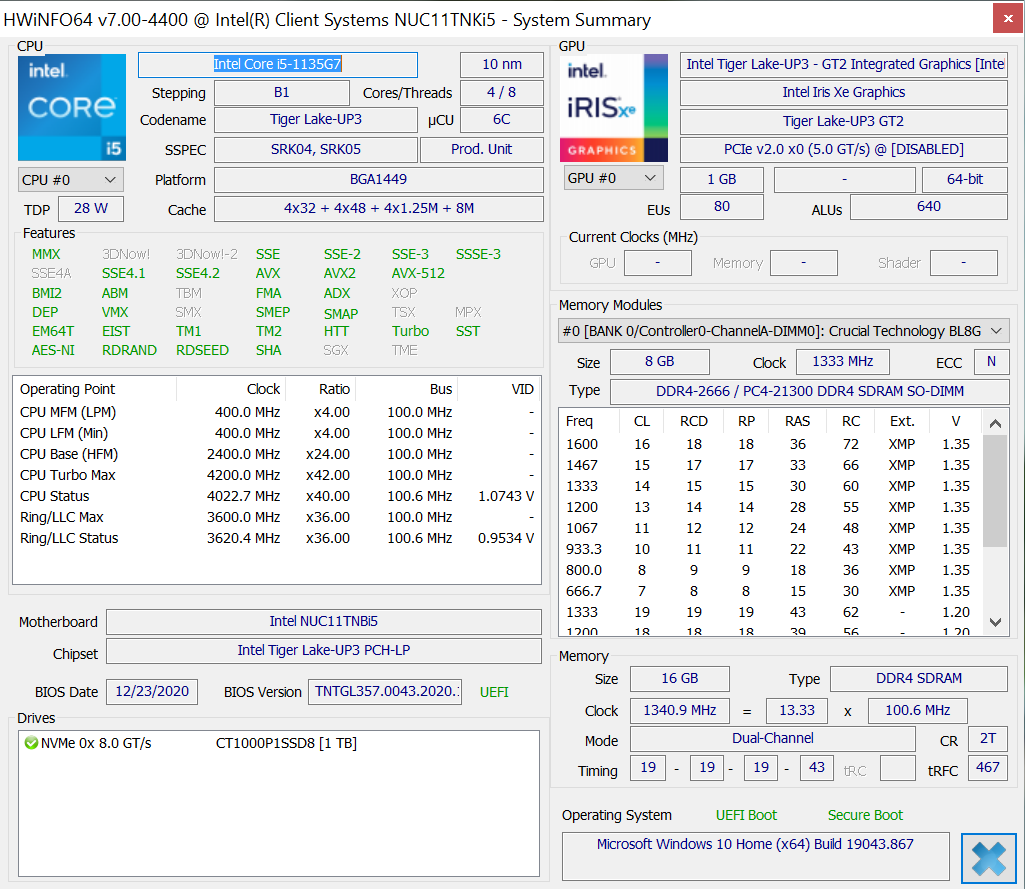1025x889 pixels.
Task: Click the Intel Core i5 CPU logo
Action: (72, 108)
